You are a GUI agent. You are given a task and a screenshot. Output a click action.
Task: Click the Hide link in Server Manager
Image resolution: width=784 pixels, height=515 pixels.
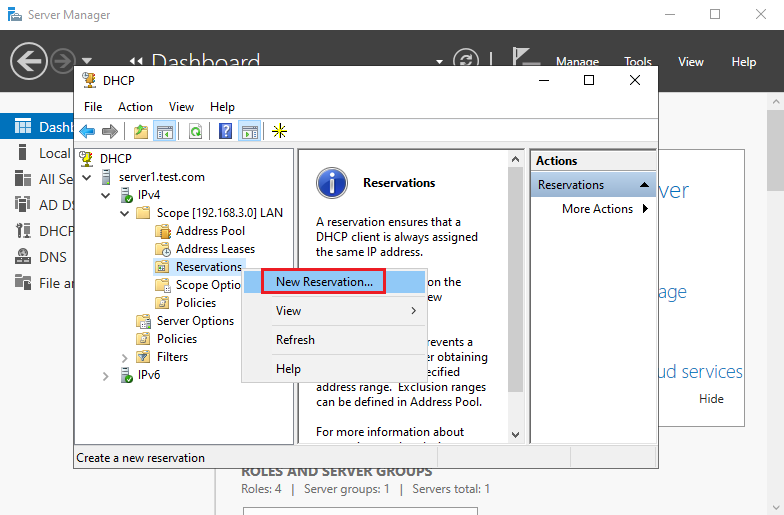(711, 398)
